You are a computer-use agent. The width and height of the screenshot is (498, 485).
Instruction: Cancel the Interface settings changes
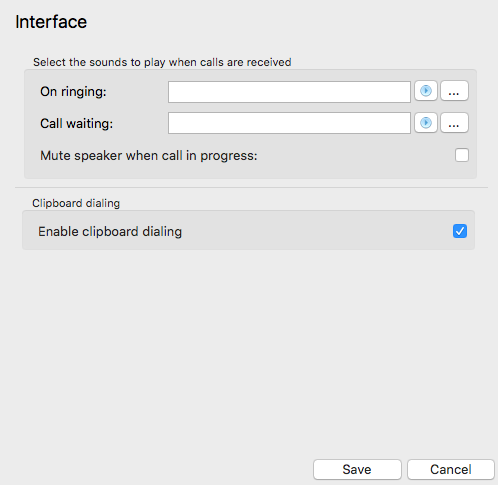pyautogui.click(x=450, y=469)
